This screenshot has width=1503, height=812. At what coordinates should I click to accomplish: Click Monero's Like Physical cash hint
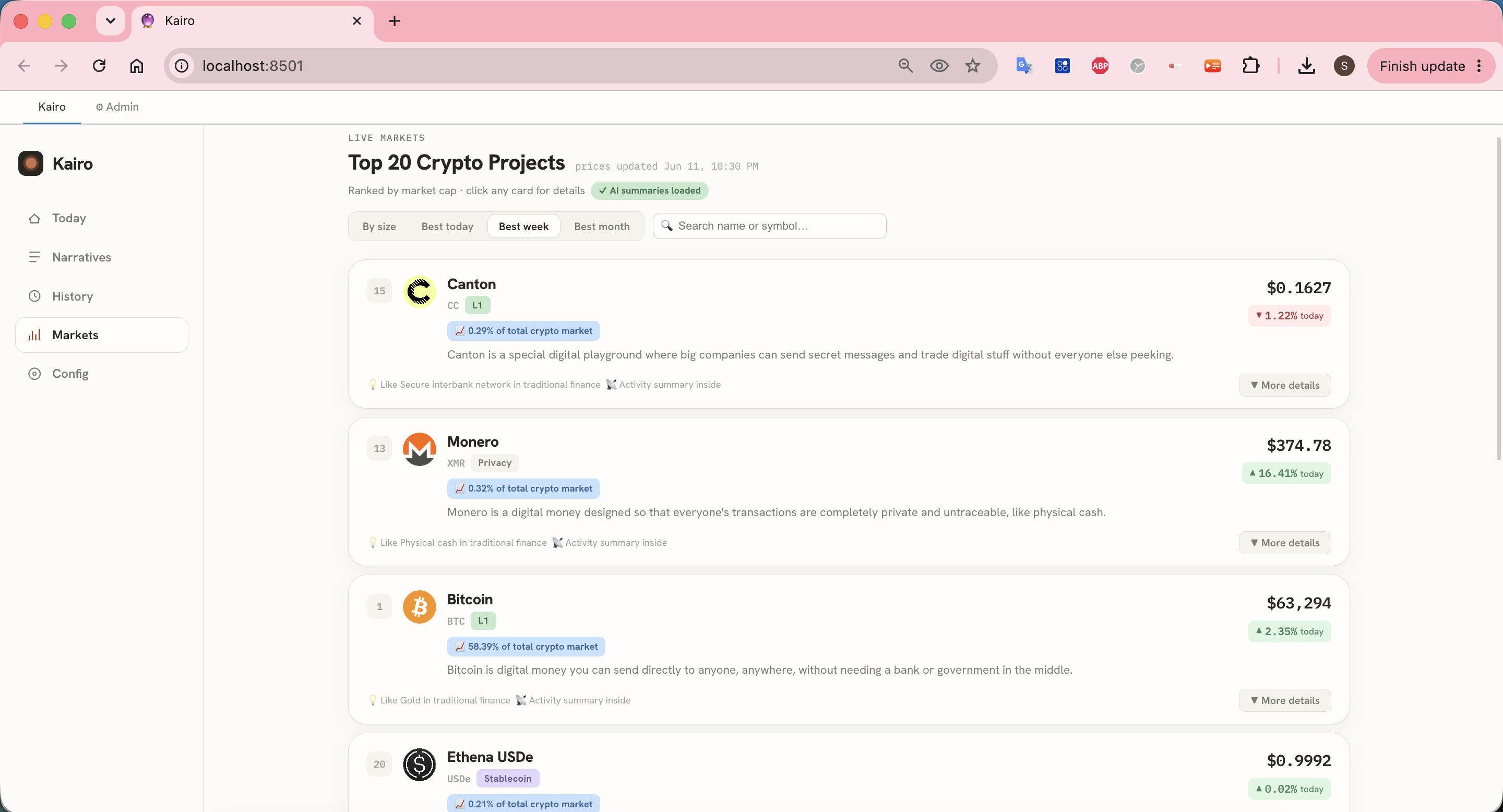click(458, 543)
